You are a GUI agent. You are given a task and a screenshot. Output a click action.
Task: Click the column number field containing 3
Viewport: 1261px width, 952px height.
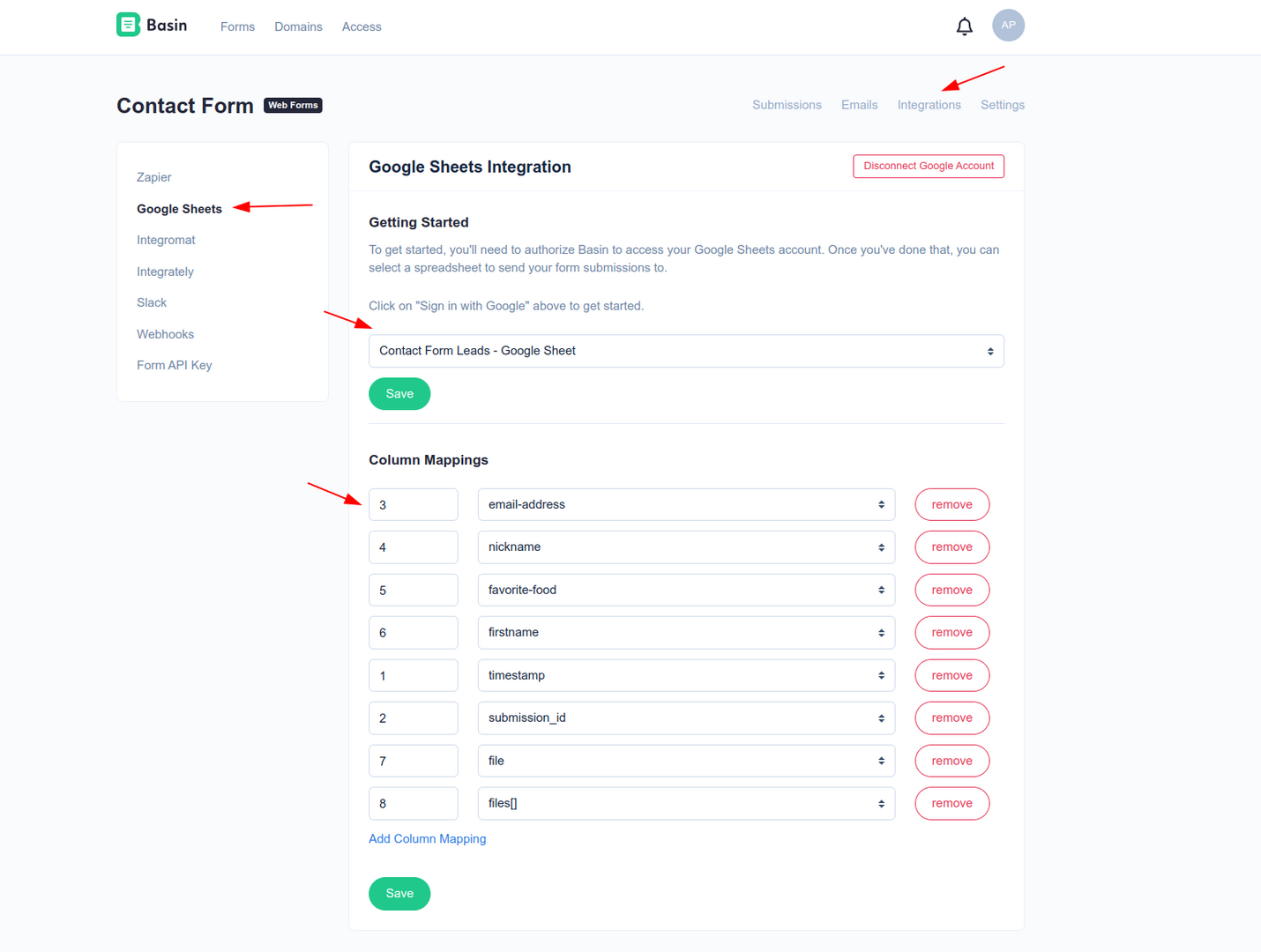point(414,504)
